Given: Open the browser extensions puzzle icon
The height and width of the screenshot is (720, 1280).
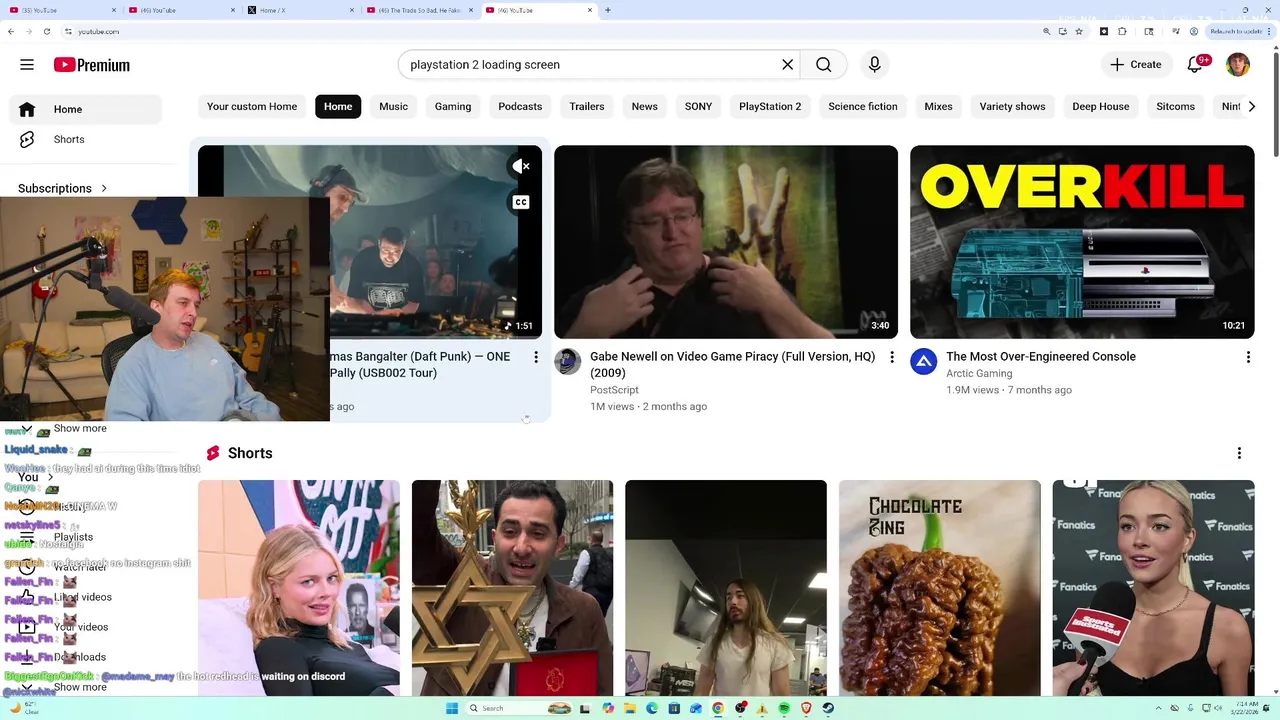Looking at the screenshot, I should [x=1122, y=31].
